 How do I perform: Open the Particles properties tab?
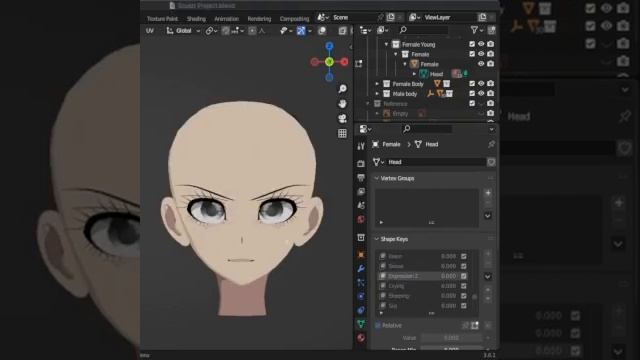tap(361, 282)
